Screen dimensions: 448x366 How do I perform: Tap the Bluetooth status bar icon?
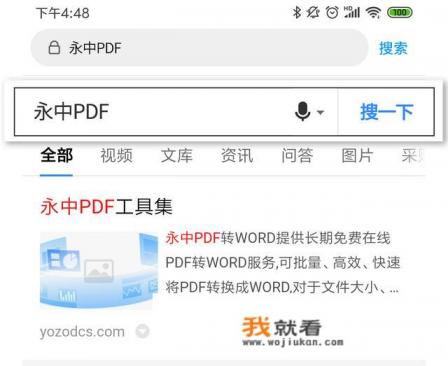296,13
